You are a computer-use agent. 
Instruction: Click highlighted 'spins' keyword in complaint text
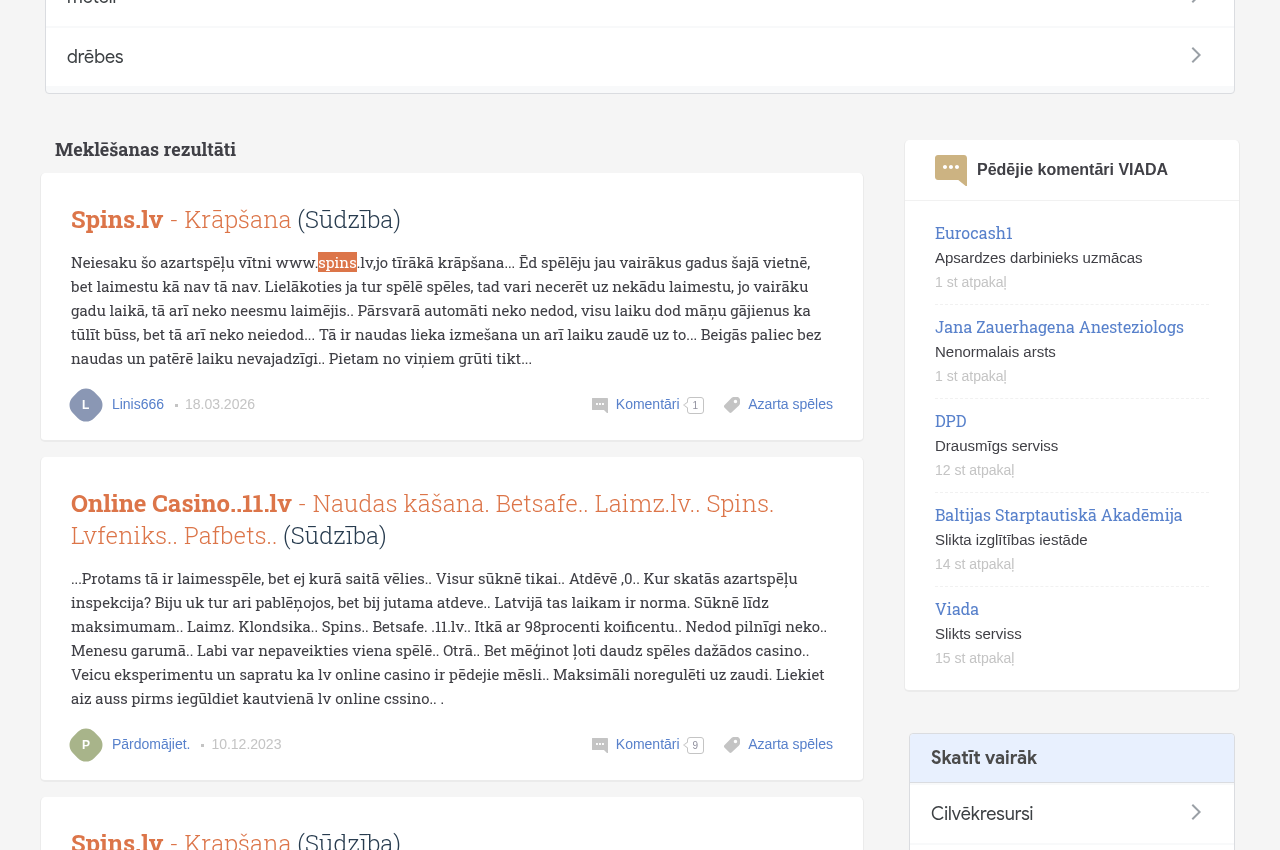337,262
